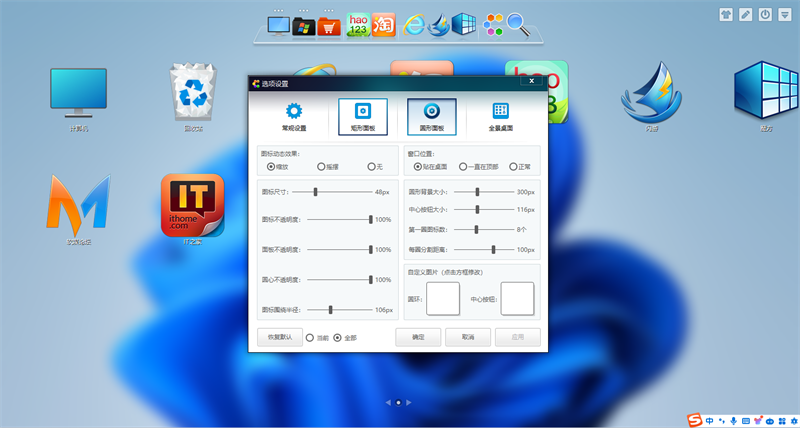This screenshot has width=800, height=428.
Task: Click the desktop page indicator dot
Action: pyautogui.click(x=398, y=402)
